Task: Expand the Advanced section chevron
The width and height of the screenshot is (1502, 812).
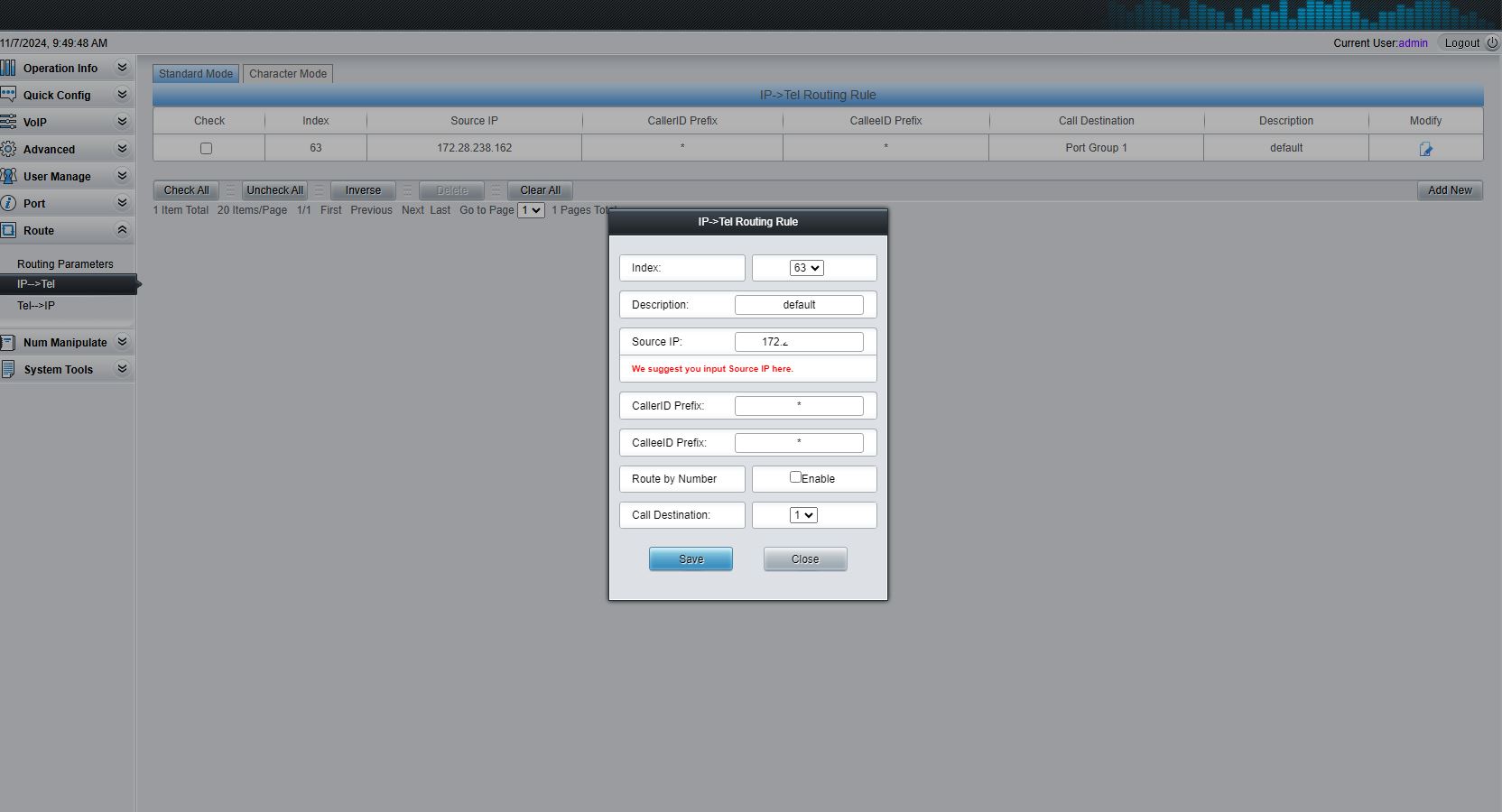Action: 122,149
